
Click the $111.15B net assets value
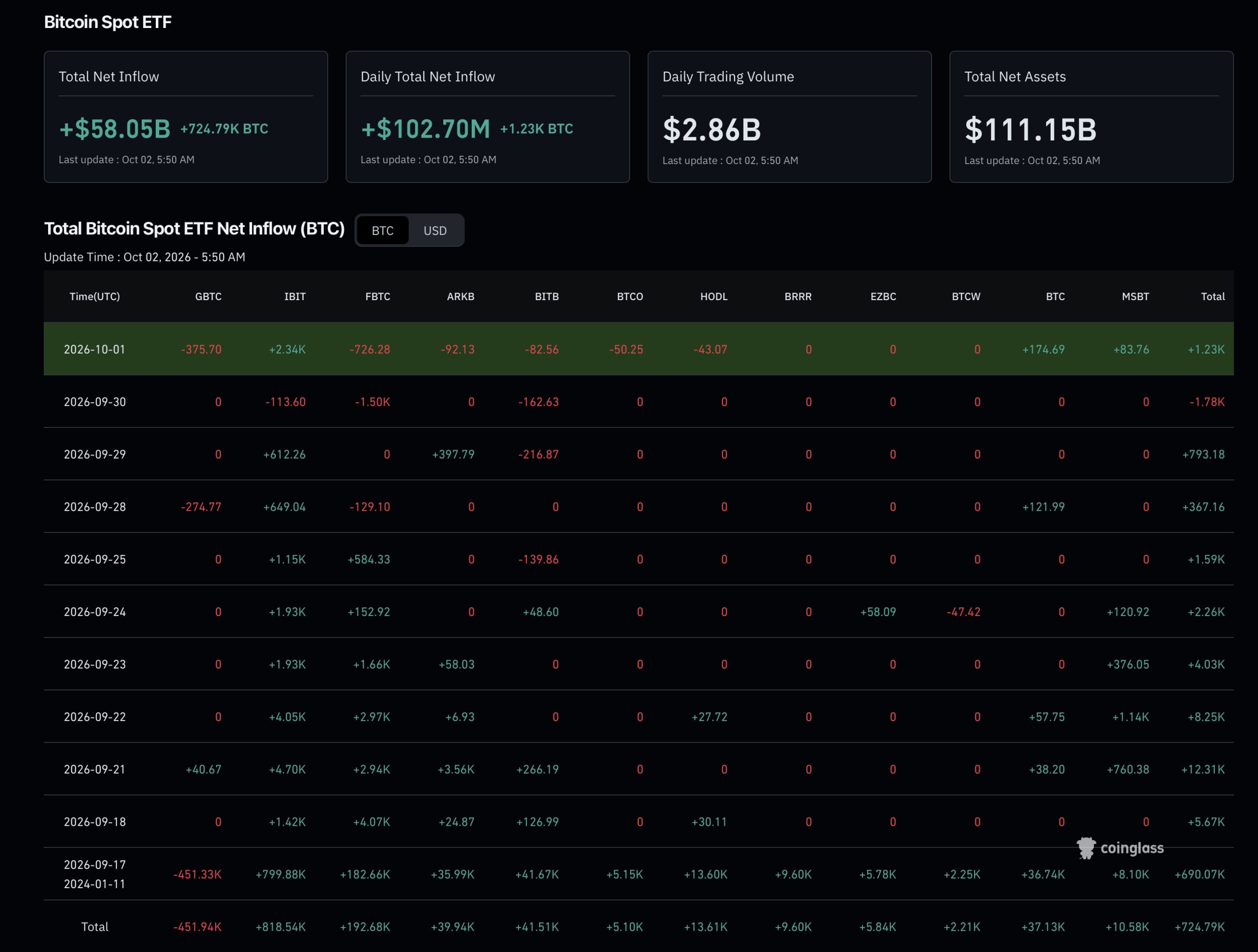click(x=1030, y=129)
